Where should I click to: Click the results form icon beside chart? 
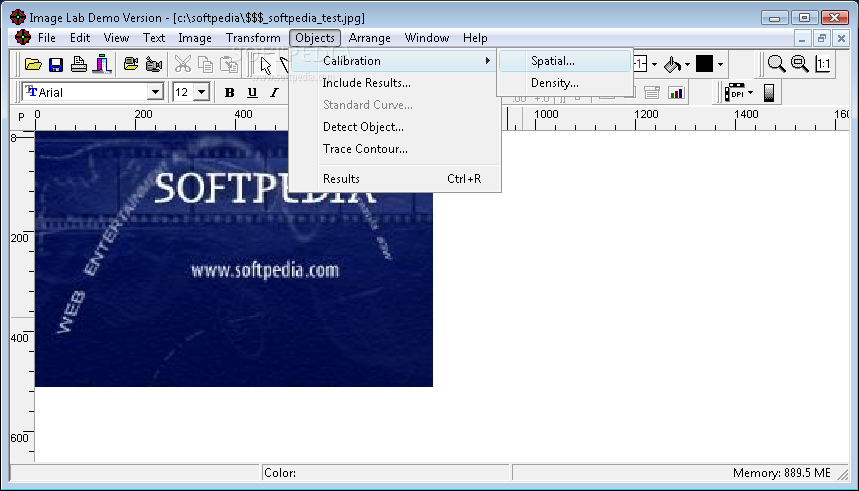652,93
